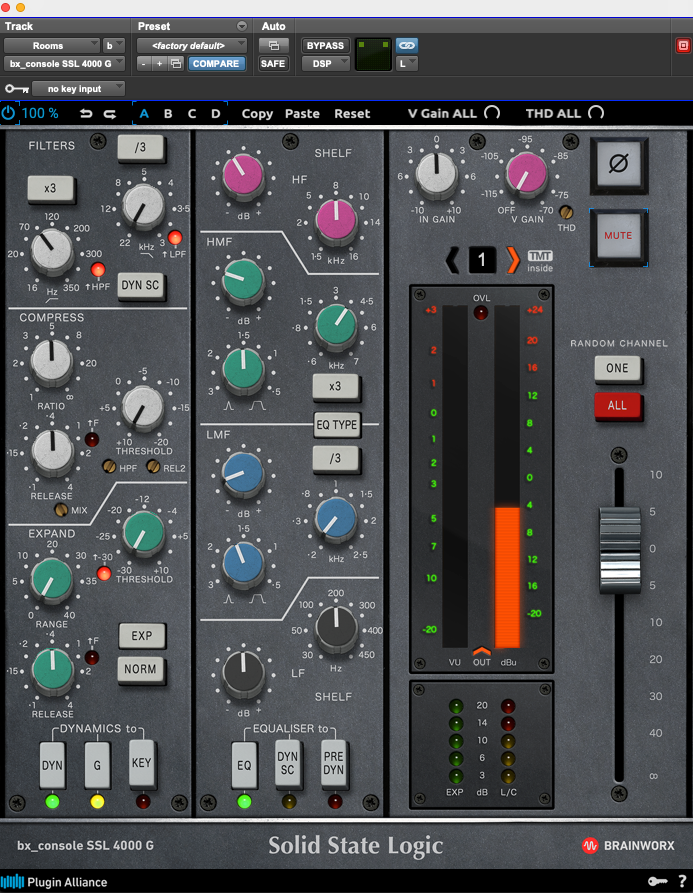Select settings bank C

[192, 113]
